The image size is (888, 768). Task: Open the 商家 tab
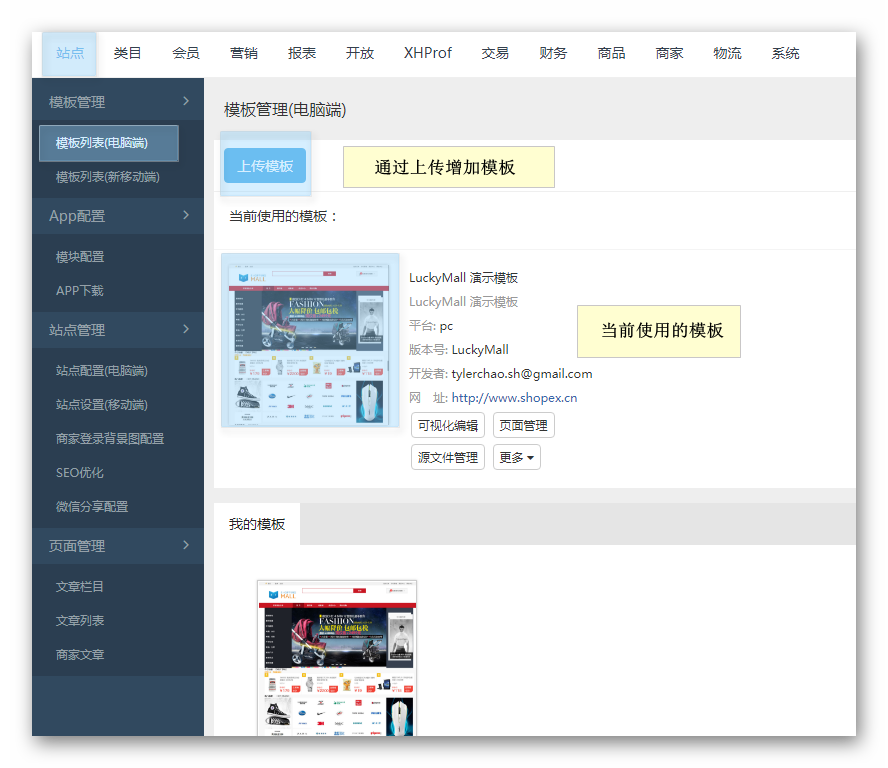669,54
